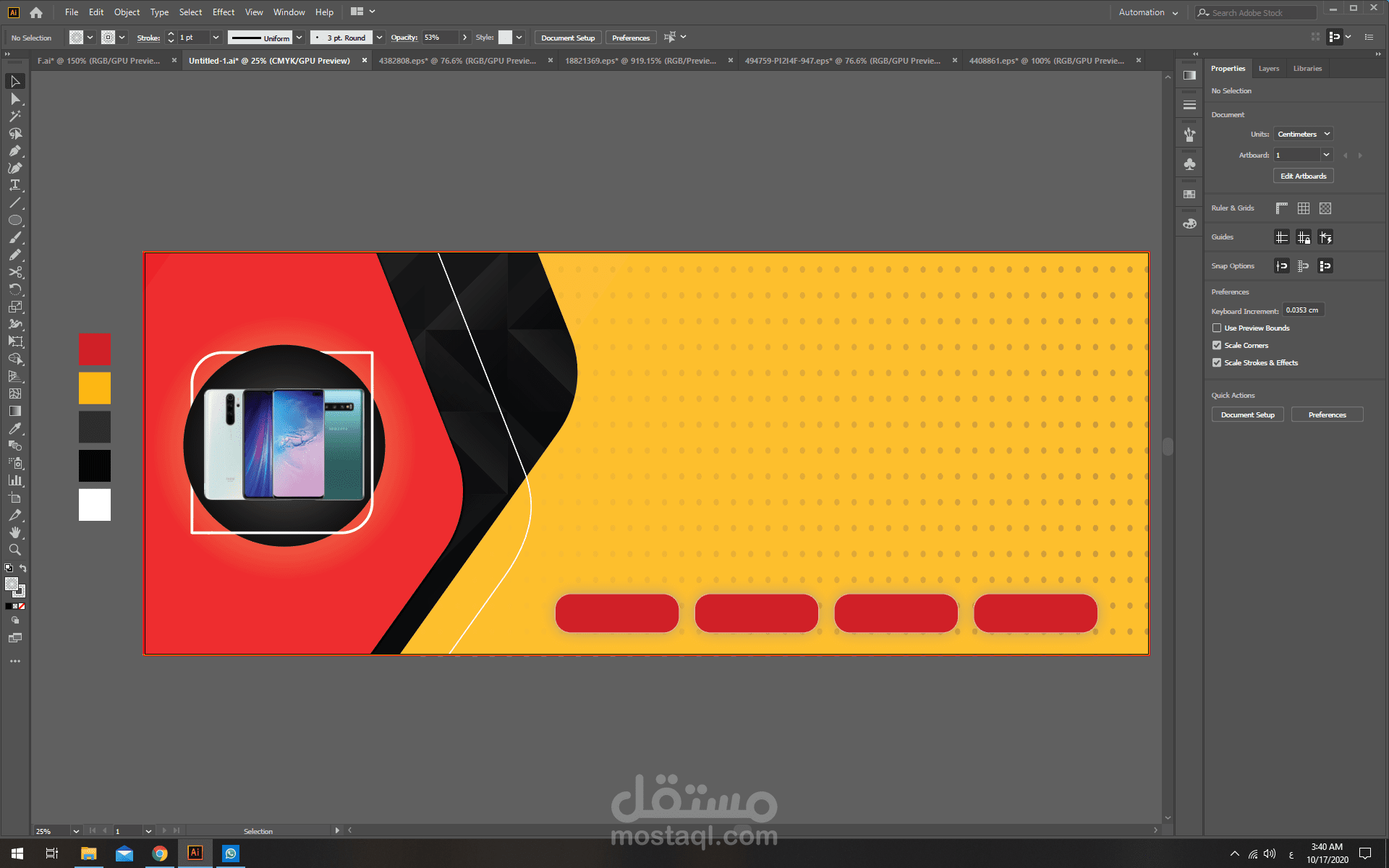Click the yellow color swatch square
This screenshot has height=868, width=1389.
pos(95,388)
